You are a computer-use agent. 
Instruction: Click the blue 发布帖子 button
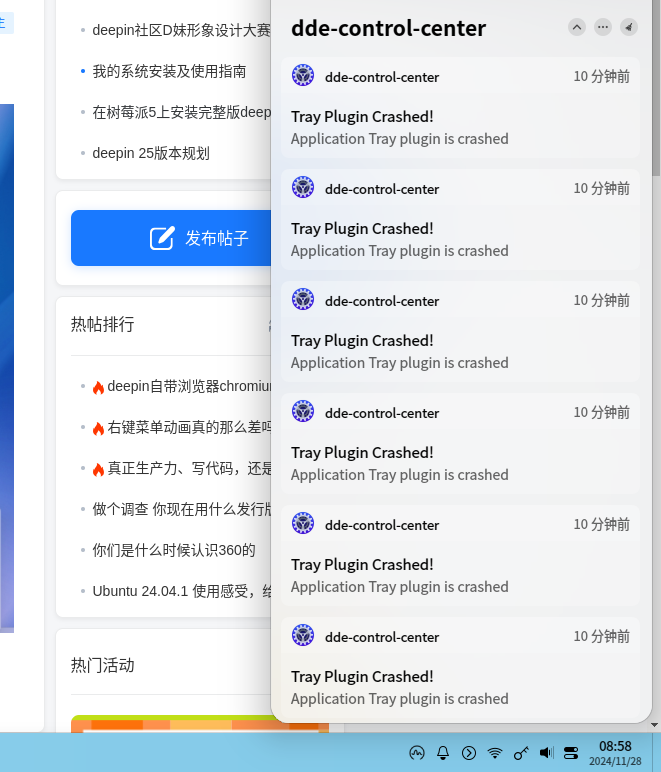tap(171, 238)
